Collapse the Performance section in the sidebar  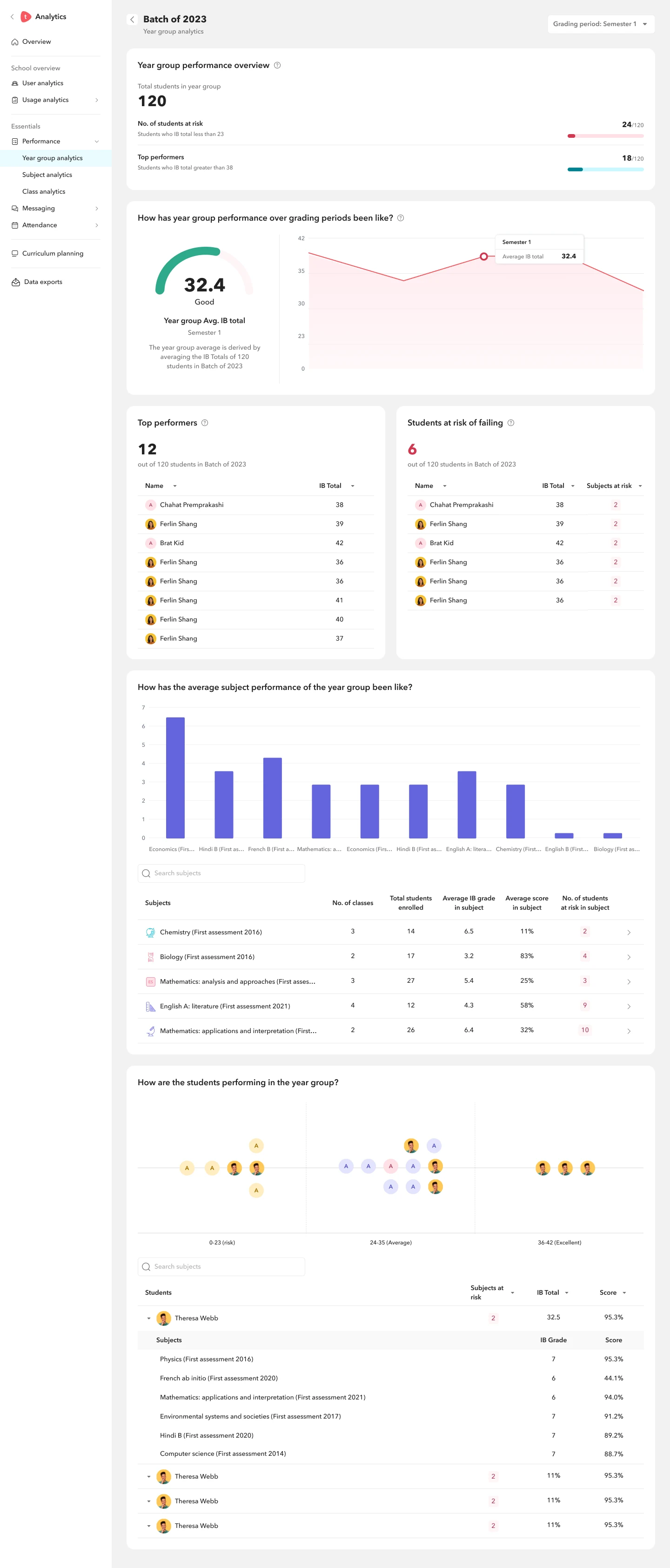click(97, 141)
